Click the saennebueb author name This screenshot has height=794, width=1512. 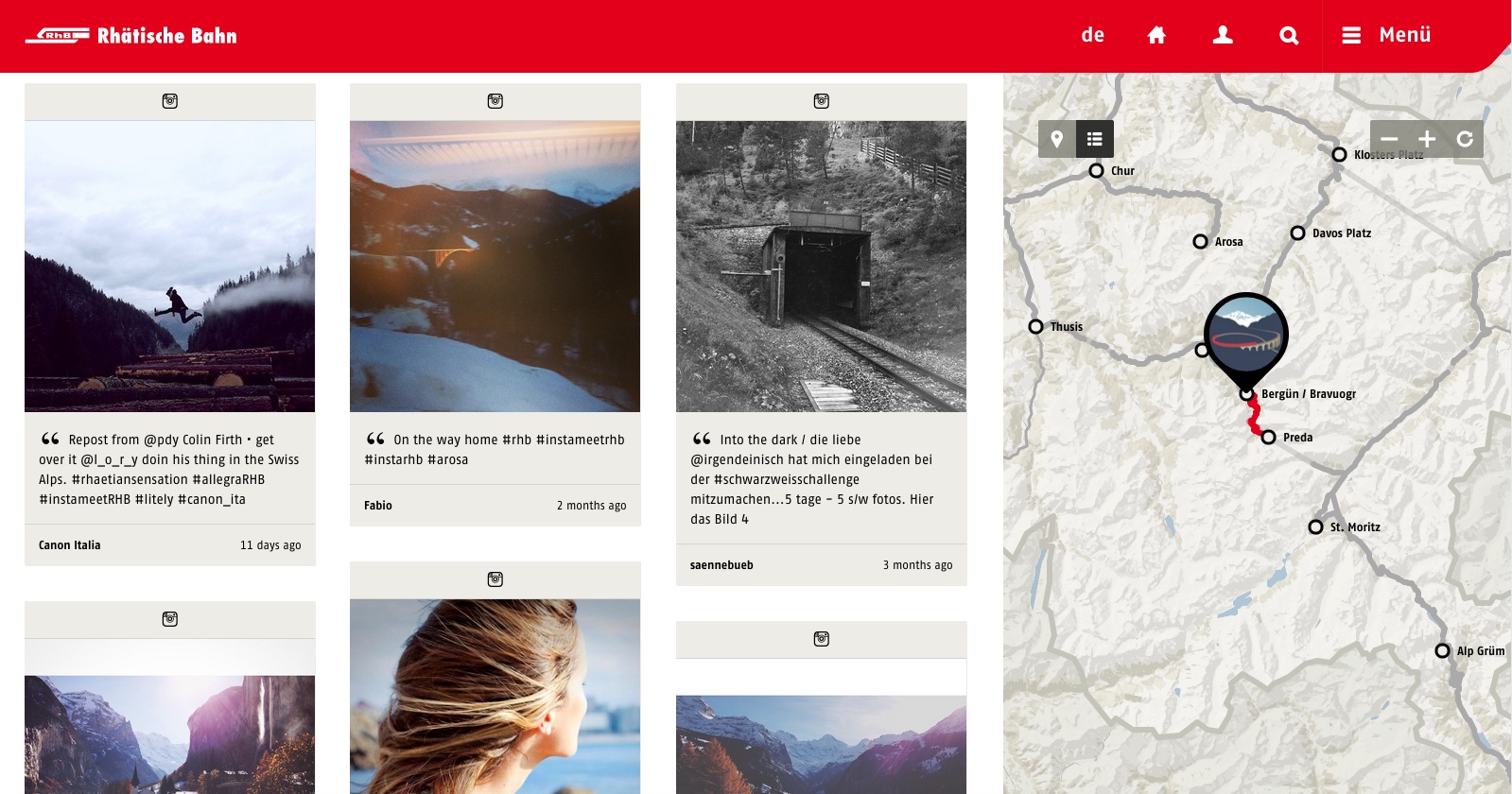coord(721,565)
